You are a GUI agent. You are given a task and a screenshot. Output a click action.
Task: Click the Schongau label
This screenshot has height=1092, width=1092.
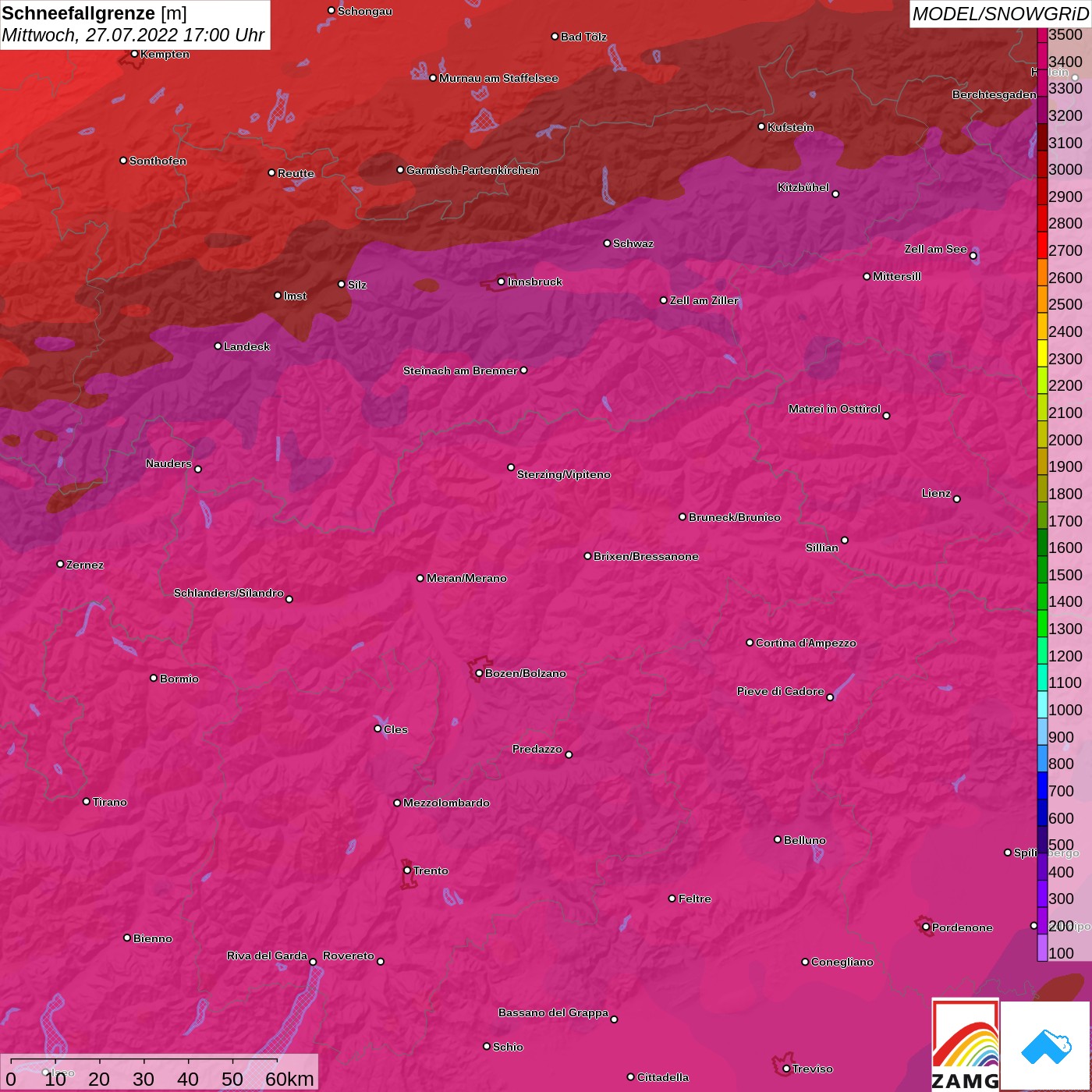pyautogui.click(x=365, y=11)
